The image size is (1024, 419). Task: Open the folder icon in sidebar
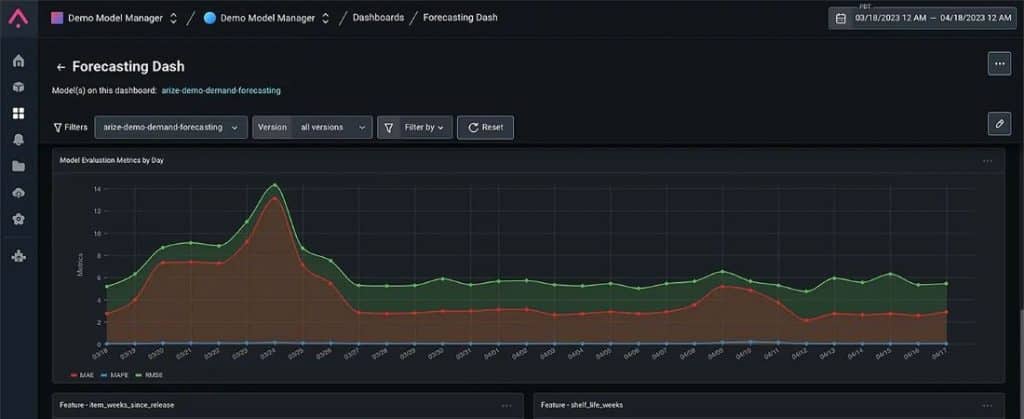[x=18, y=166]
